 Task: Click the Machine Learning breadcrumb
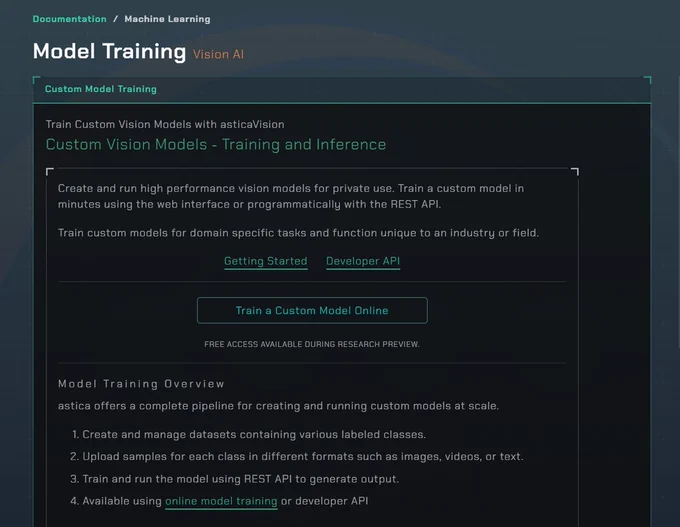point(167,19)
